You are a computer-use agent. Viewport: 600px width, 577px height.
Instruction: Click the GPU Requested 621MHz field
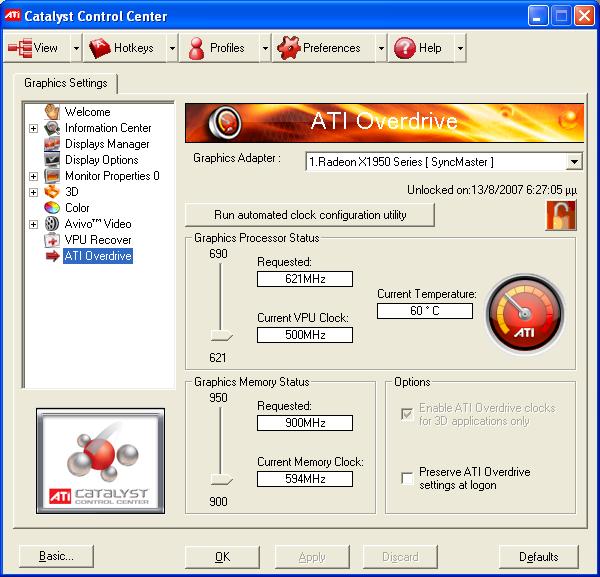[x=305, y=279]
